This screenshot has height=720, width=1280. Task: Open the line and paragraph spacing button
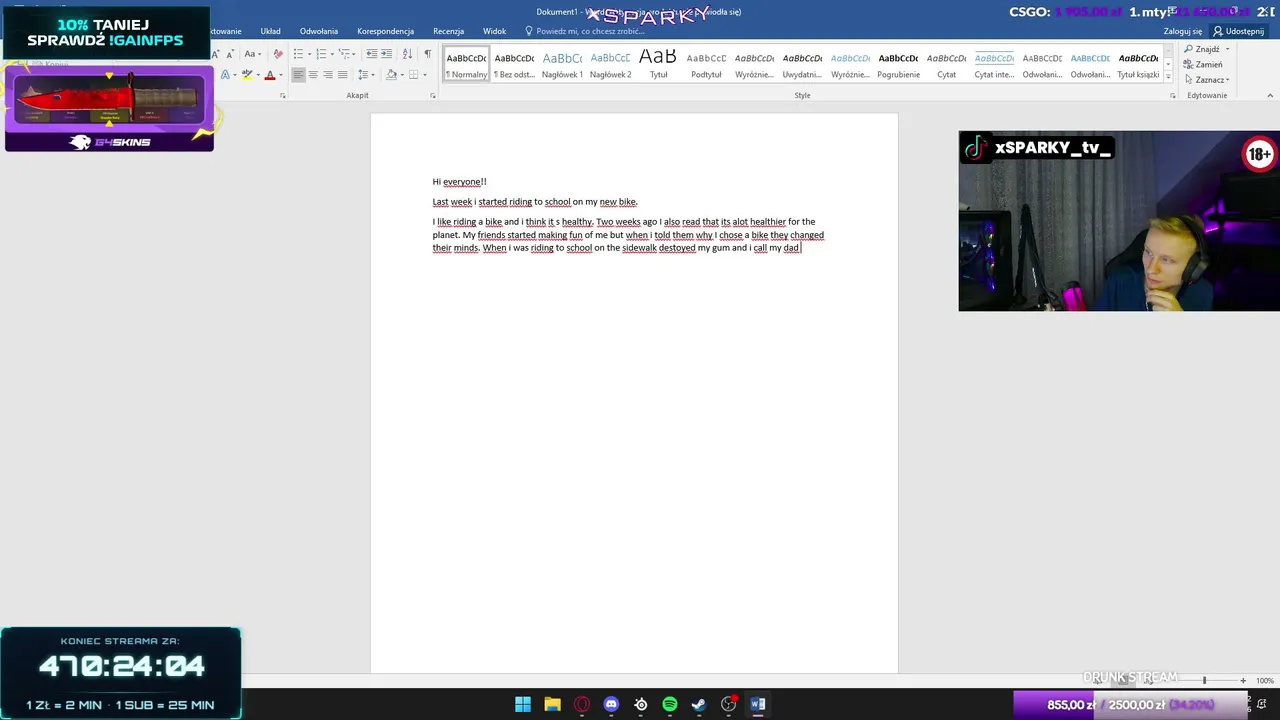(x=366, y=75)
